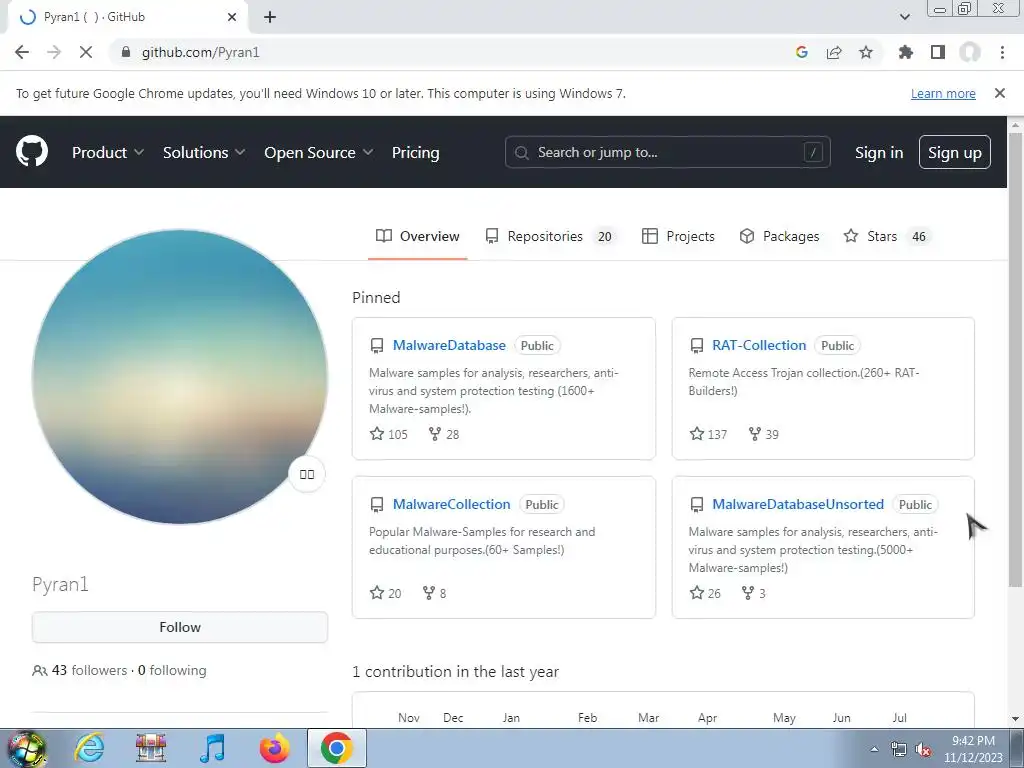Click star count icon on MalwareDatabase
Screen dimensions: 1024x768
pyautogui.click(x=377, y=434)
